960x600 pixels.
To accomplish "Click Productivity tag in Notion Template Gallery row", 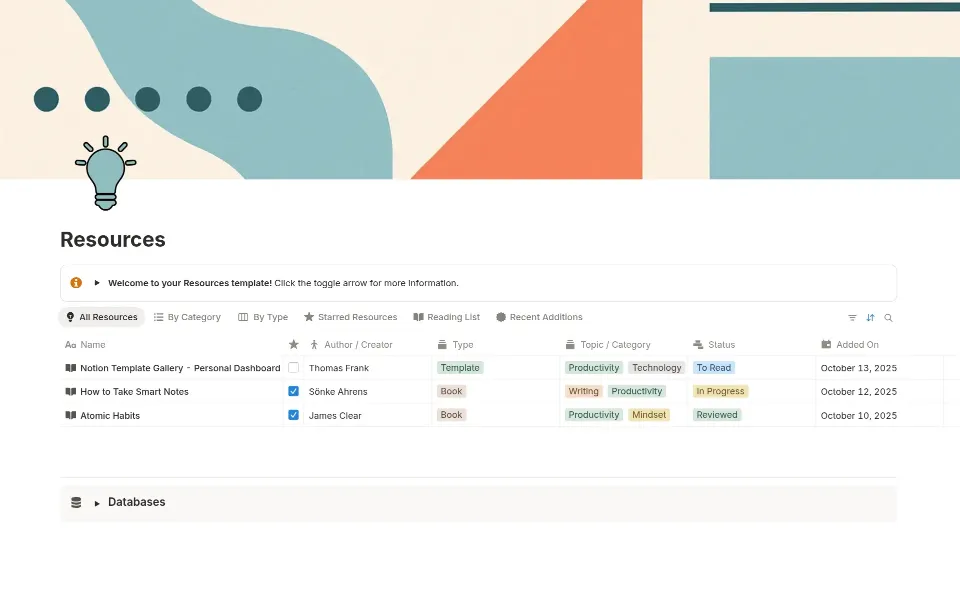I will (x=593, y=368).
